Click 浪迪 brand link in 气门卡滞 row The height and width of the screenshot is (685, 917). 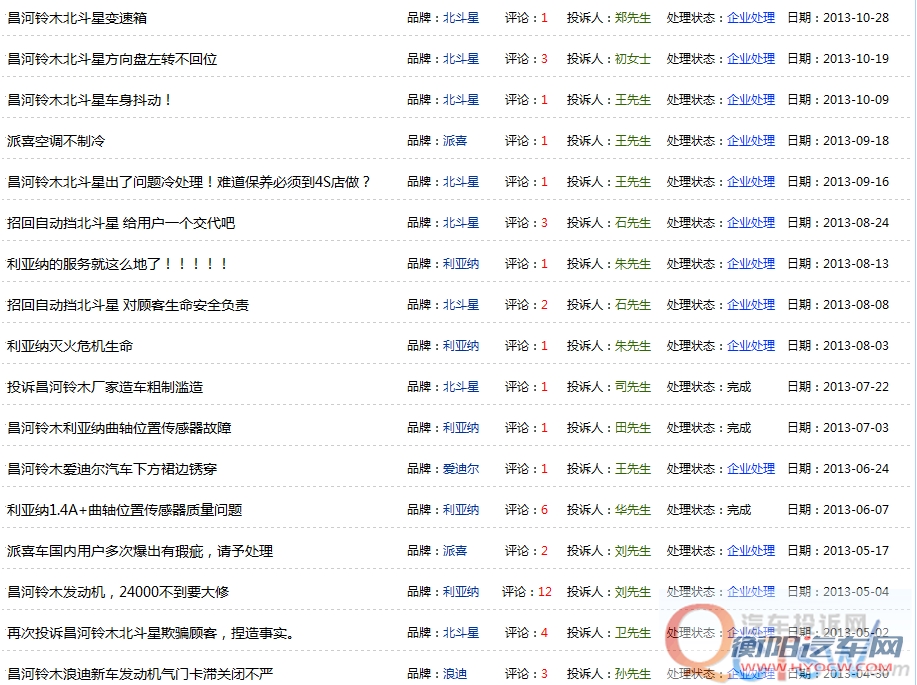pos(455,673)
